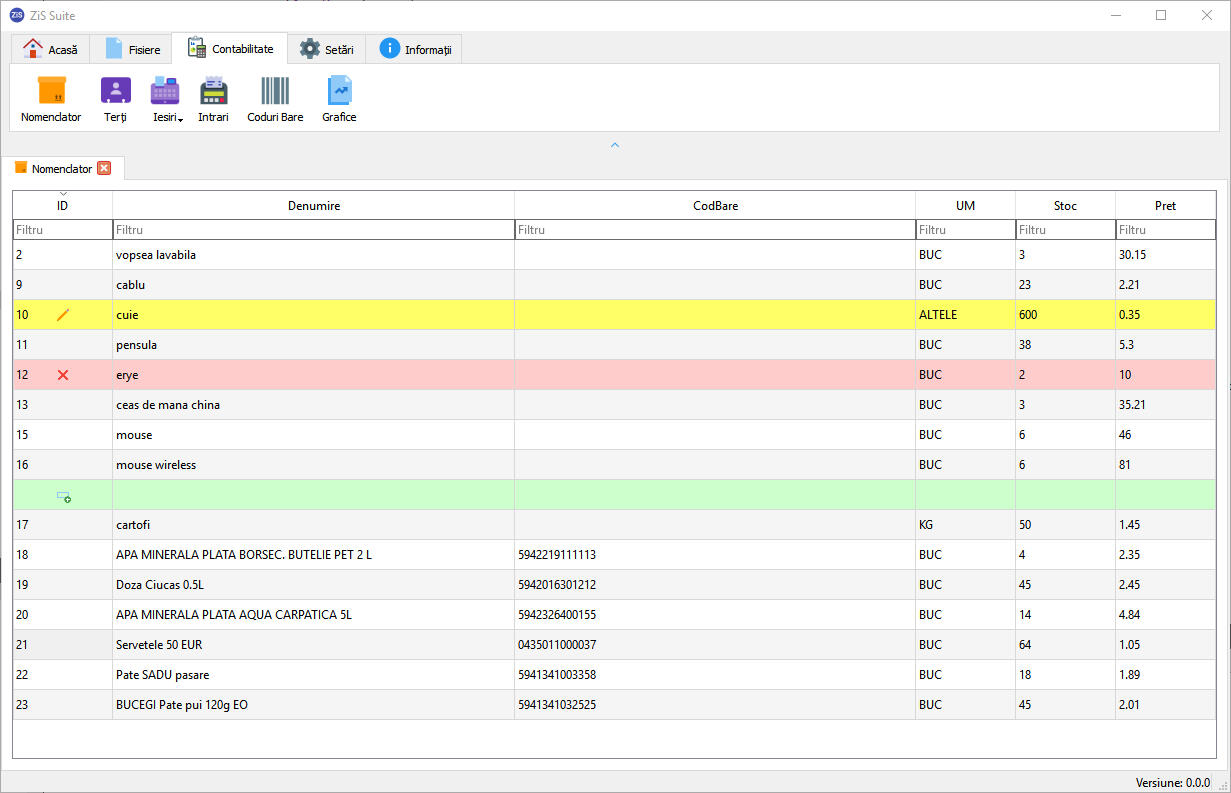1231x793 pixels.
Task: Click the pencil edit icon in row 10
Action: pyautogui.click(x=63, y=315)
